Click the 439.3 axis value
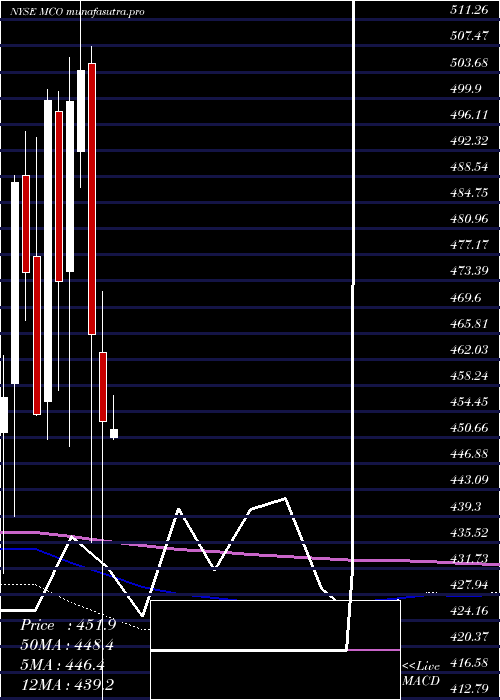500x700 pixels. point(465,506)
